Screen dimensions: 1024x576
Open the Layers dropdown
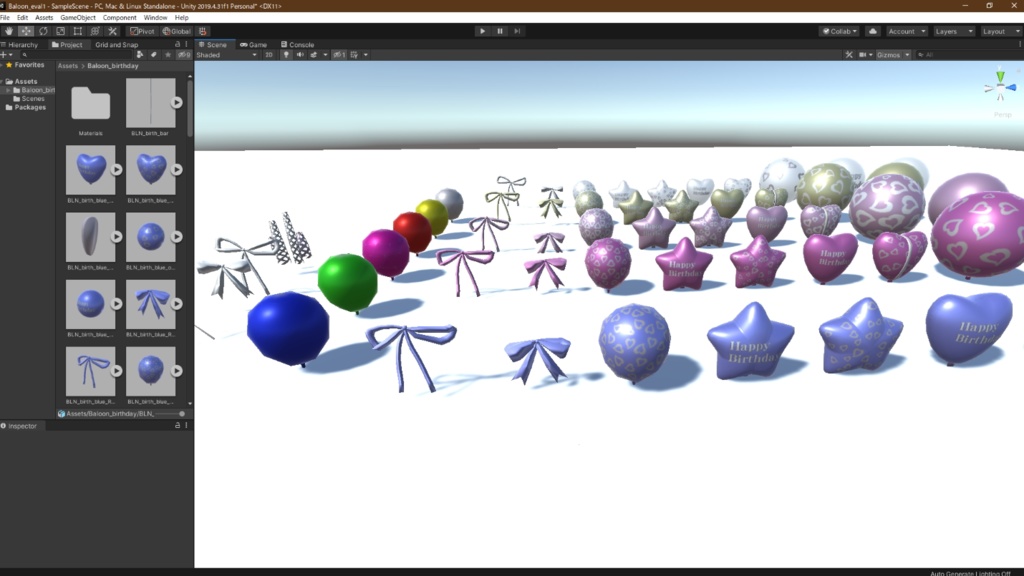[953, 31]
